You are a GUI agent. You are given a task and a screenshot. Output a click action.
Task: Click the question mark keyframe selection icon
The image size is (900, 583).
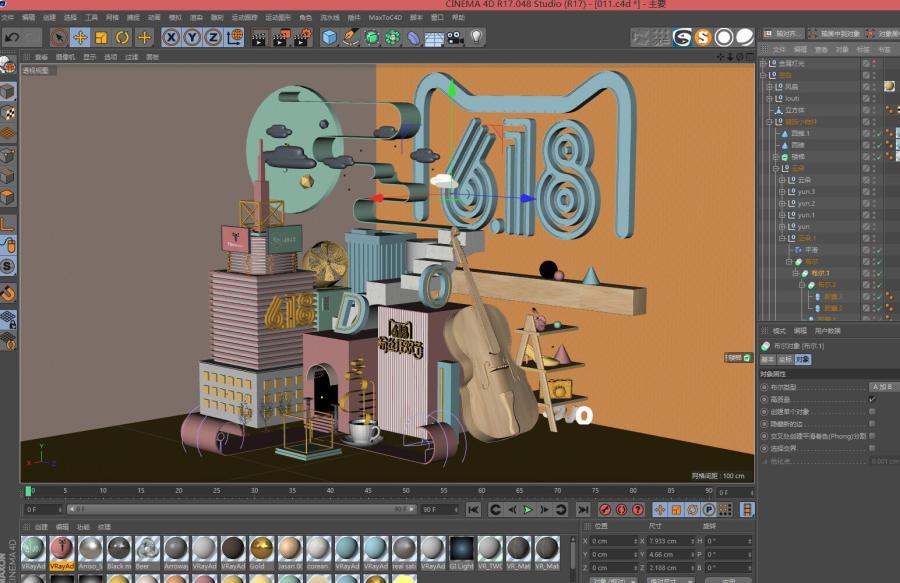(638, 510)
